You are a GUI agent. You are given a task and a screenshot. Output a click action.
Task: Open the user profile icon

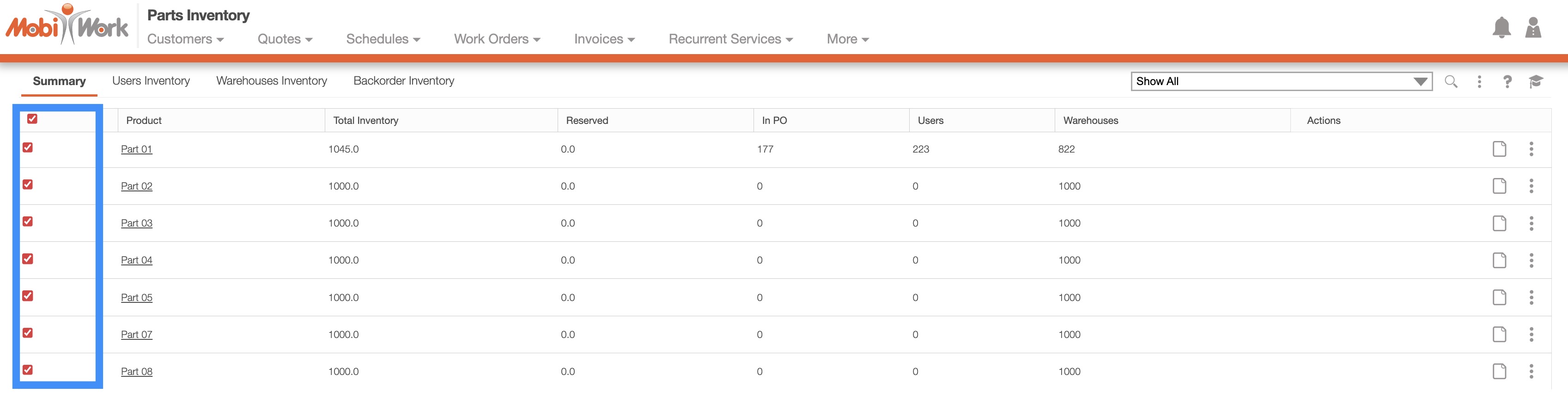coord(1533,27)
